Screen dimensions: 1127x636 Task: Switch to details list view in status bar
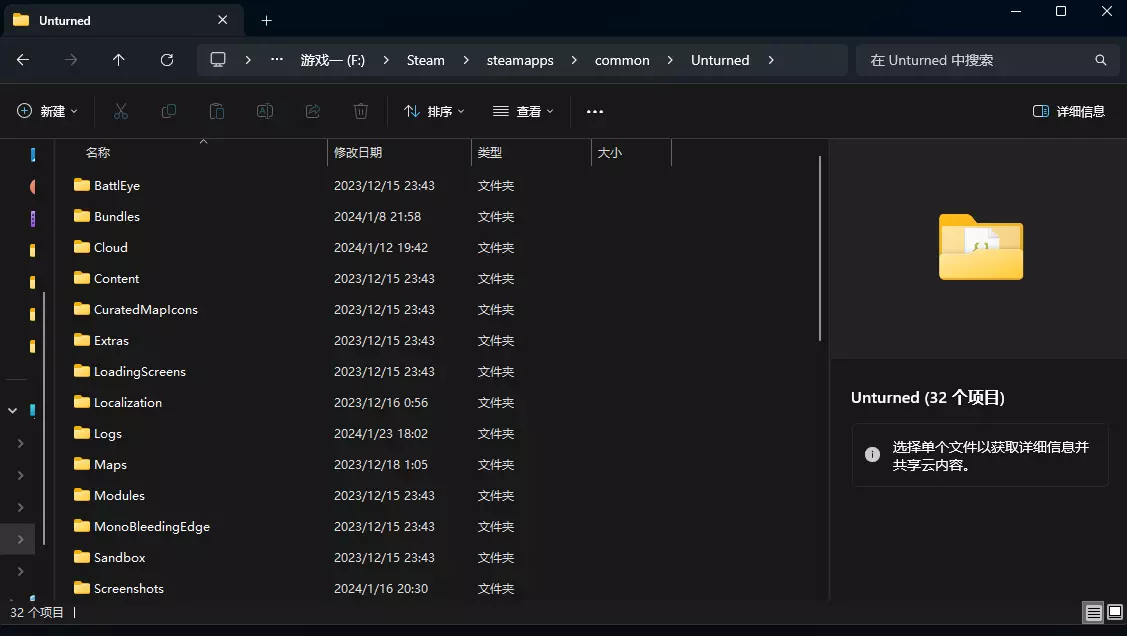click(1093, 612)
